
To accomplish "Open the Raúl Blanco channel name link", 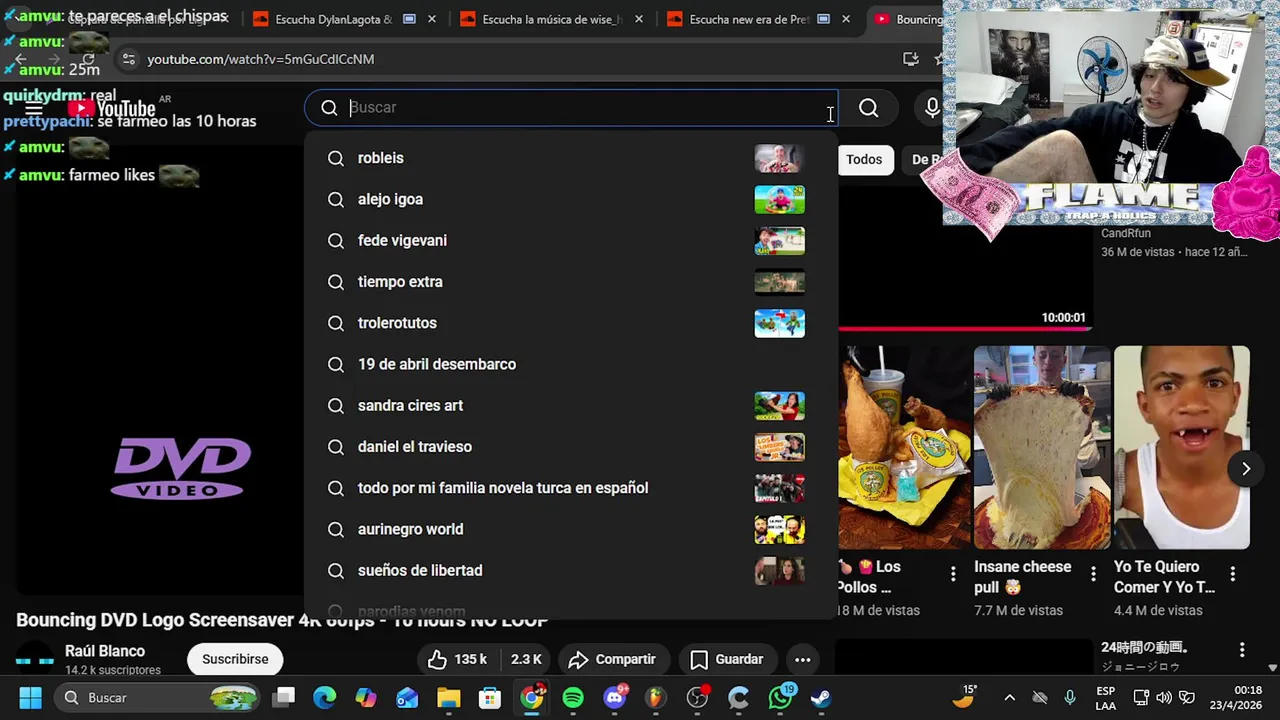I will click(x=105, y=651).
